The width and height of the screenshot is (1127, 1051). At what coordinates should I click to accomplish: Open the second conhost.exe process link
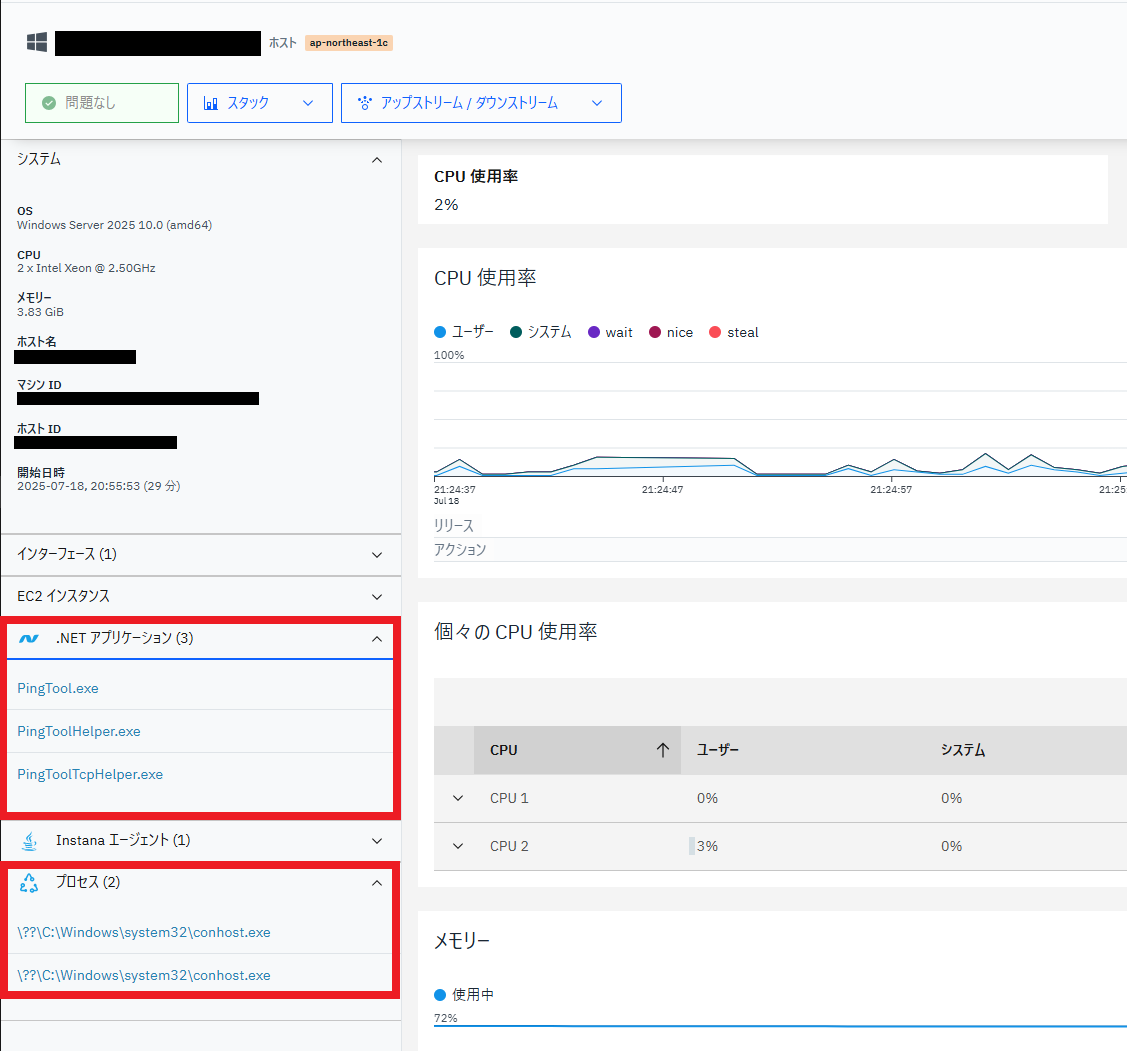144,976
